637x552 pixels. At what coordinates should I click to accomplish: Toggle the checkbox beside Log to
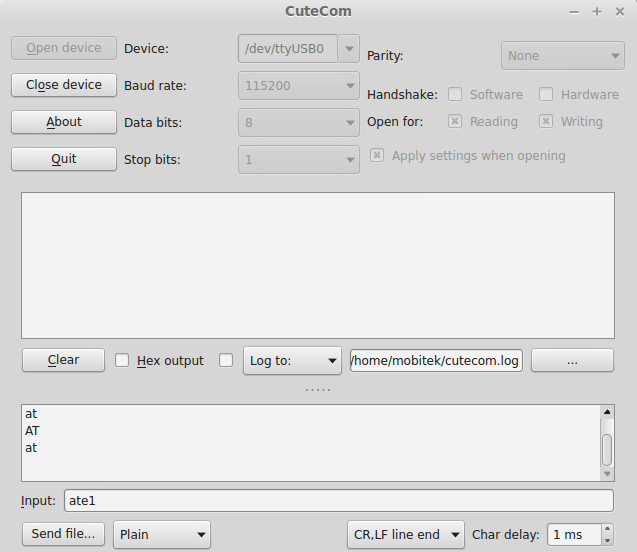(226, 361)
